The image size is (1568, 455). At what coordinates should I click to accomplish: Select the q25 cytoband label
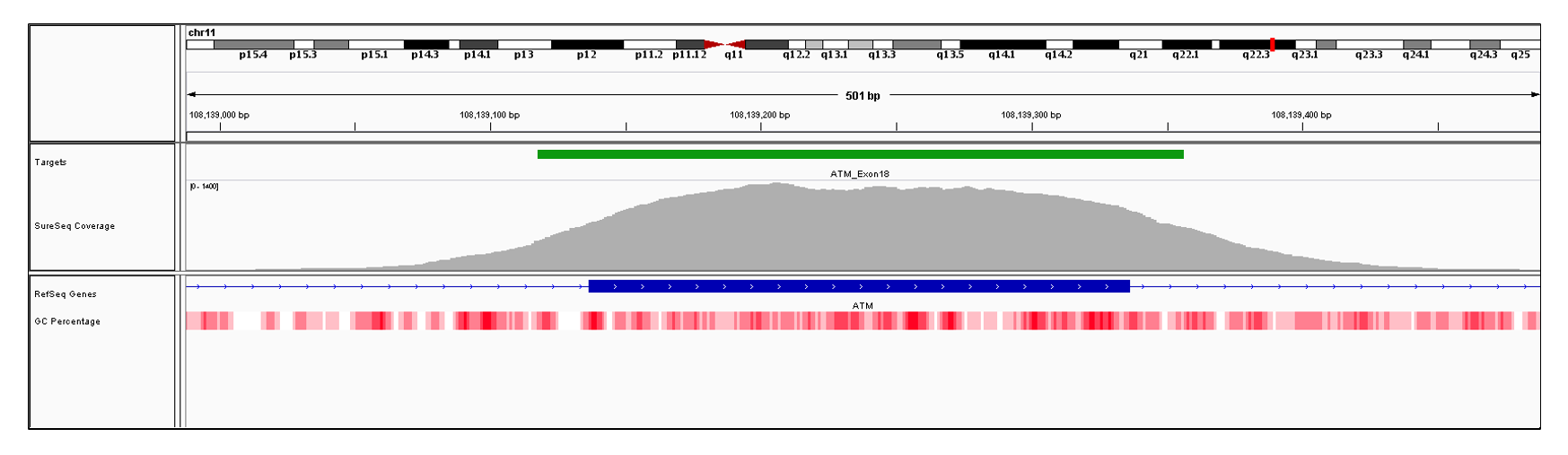coord(1520,55)
